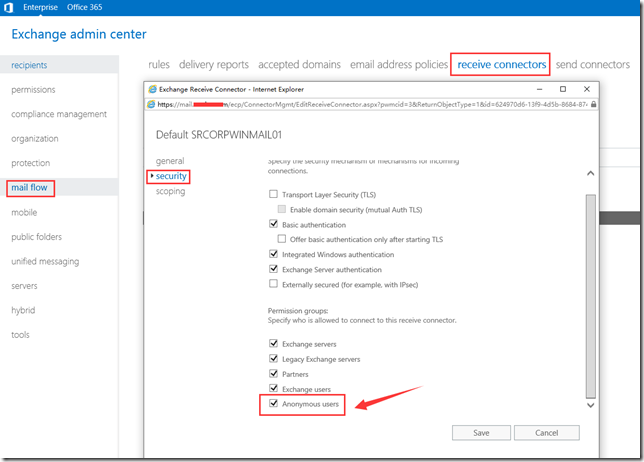Toggle Exchange users permission group
This screenshot has width=644, height=462.
273,388
